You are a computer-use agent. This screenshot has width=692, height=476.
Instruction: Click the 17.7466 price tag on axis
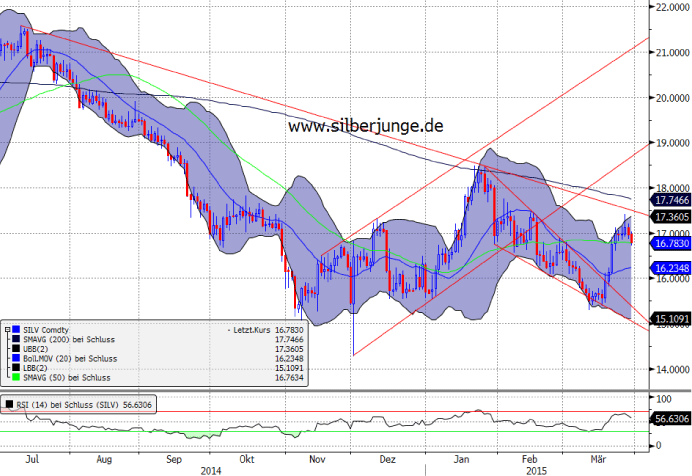[668, 200]
